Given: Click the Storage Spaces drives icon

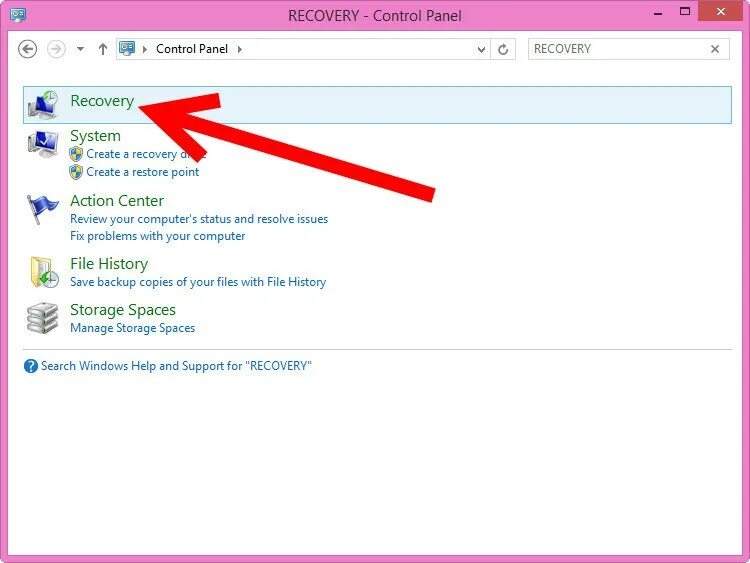Looking at the screenshot, I should click(43, 318).
